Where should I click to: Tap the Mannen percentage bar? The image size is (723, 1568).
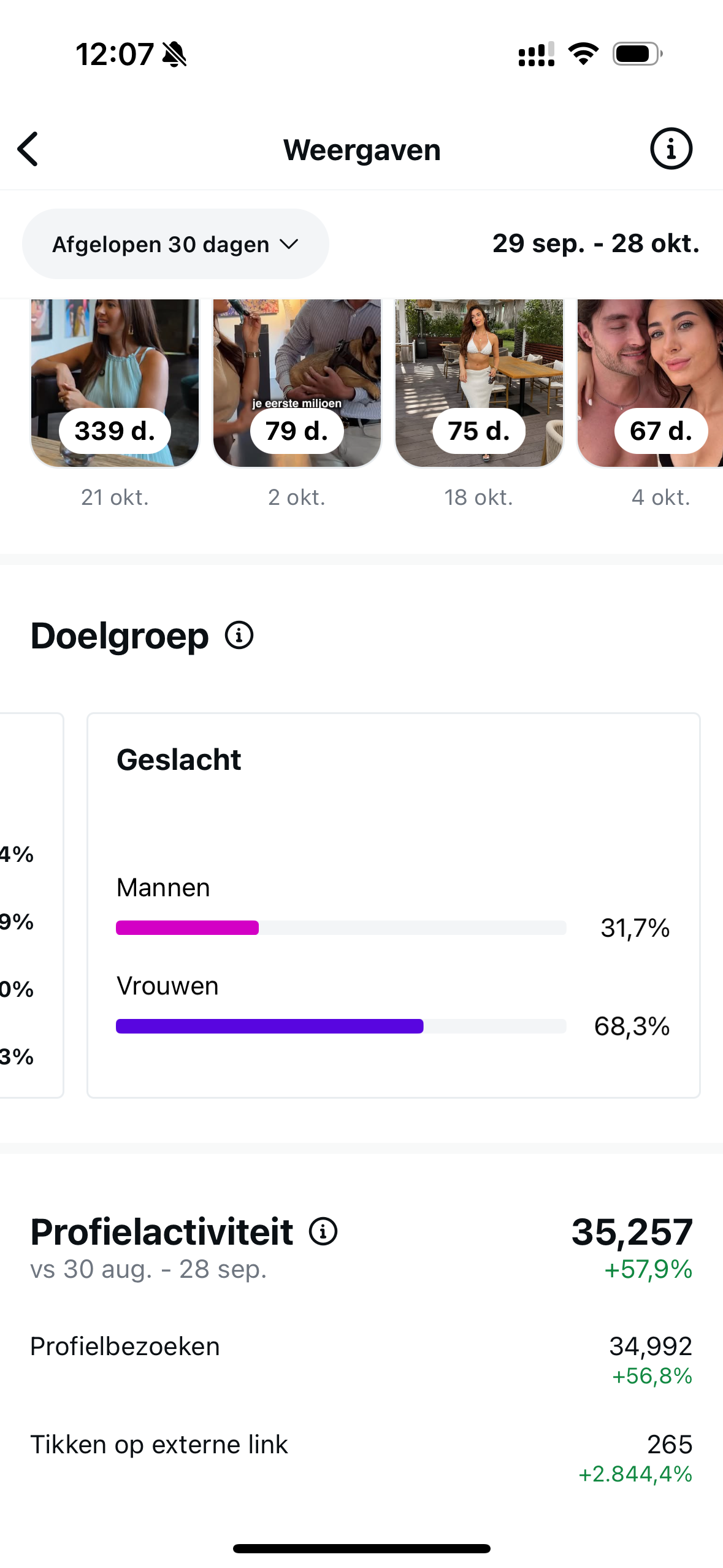(341, 928)
